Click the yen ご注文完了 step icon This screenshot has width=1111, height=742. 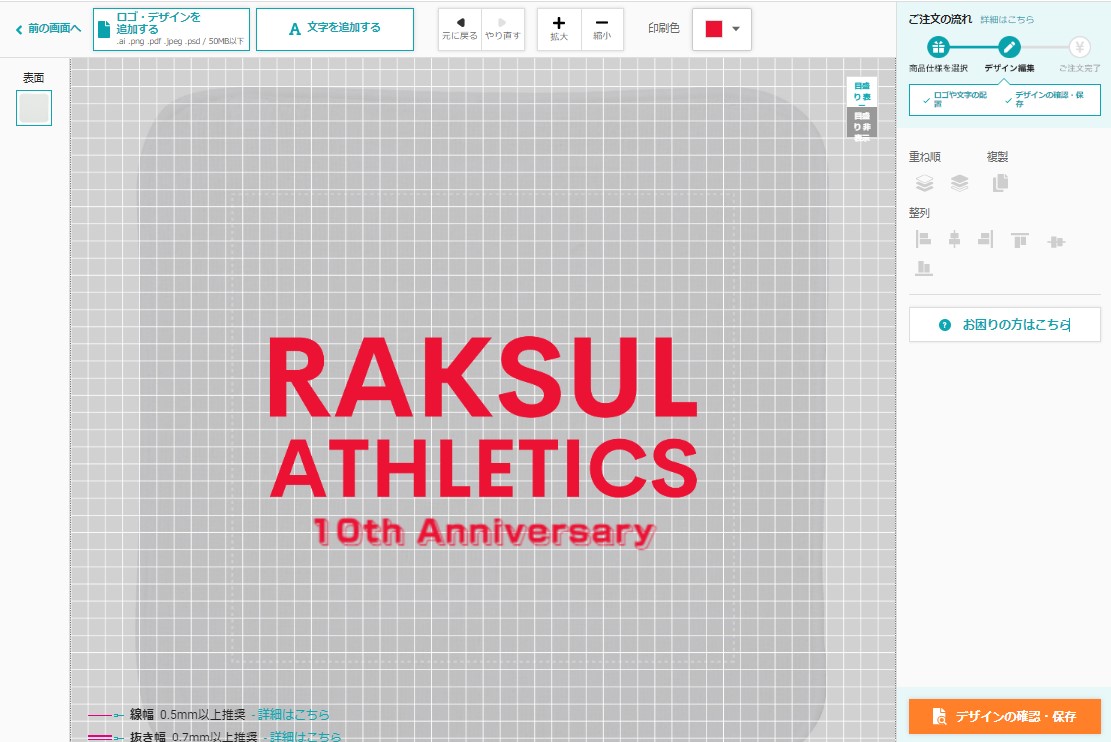click(1080, 47)
